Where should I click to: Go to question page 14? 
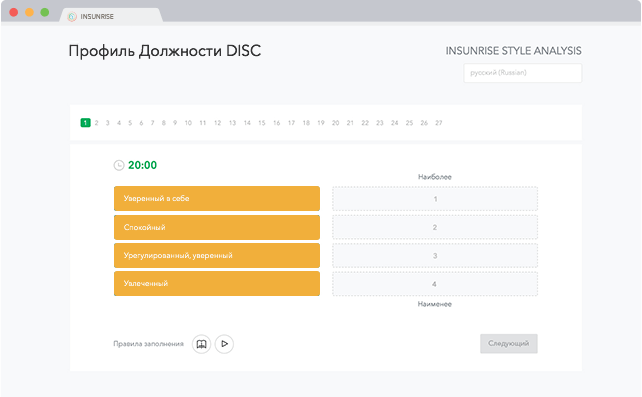[x=247, y=123]
